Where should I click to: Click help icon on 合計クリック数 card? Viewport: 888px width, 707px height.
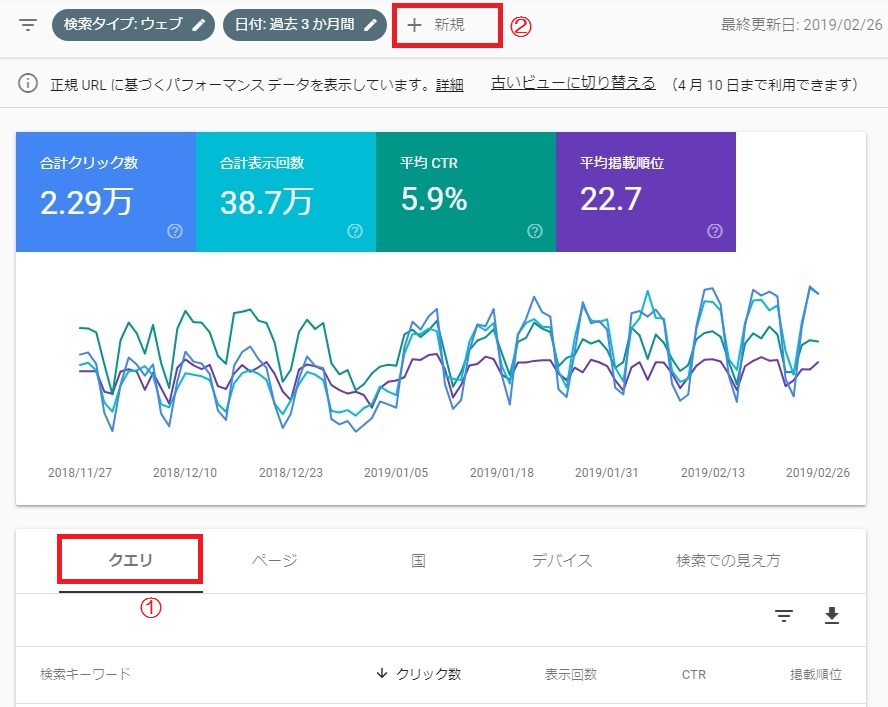(x=175, y=231)
